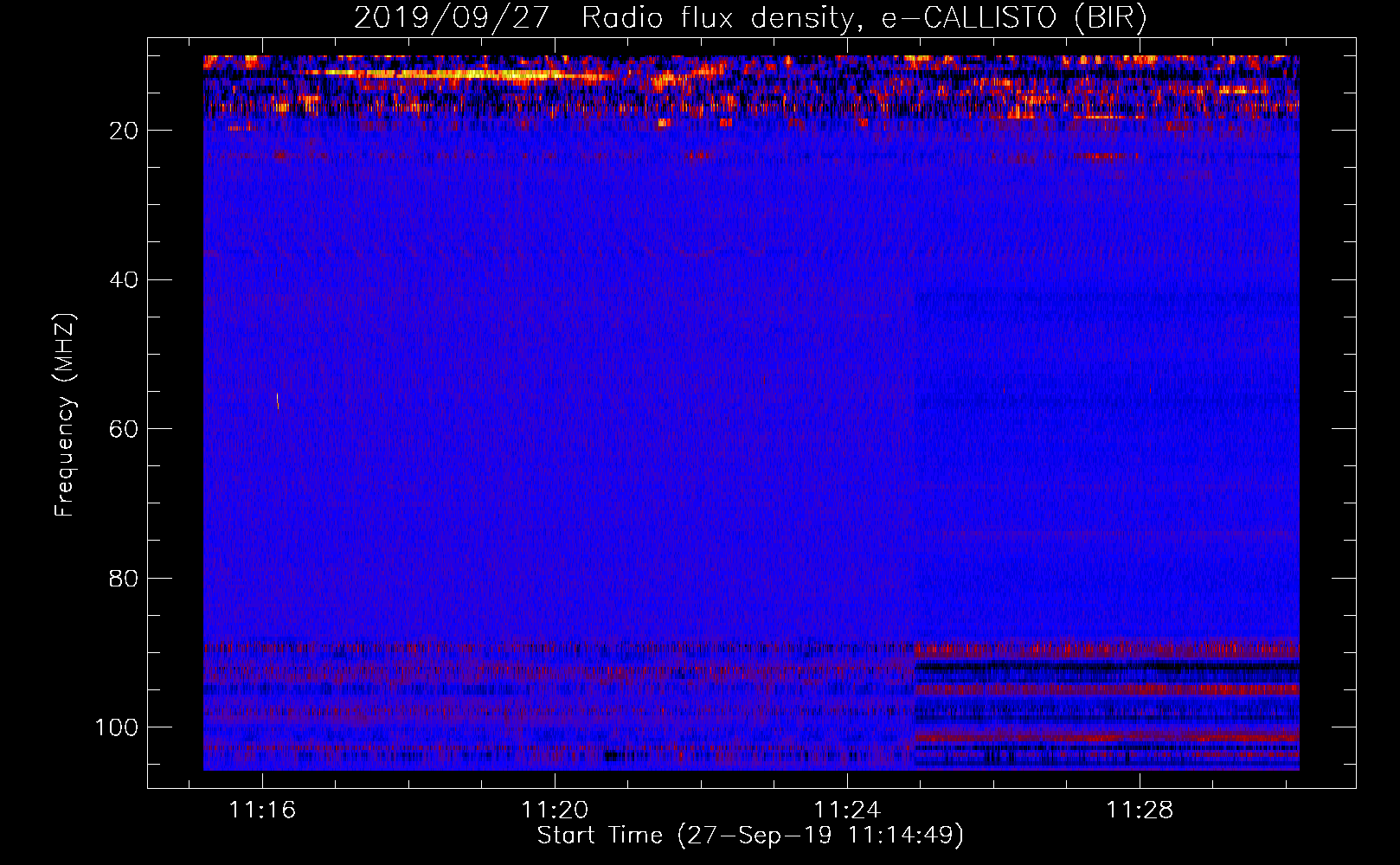
Task: Click the 11:20 time tick label
Action: coord(555,811)
